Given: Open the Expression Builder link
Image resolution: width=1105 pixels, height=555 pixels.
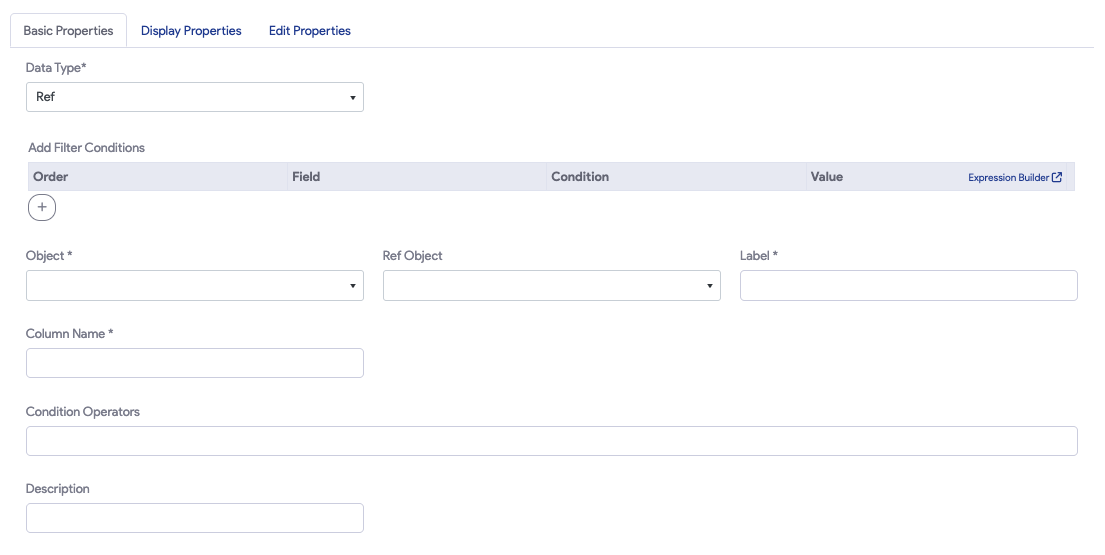Looking at the screenshot, I should (1008, 177).
